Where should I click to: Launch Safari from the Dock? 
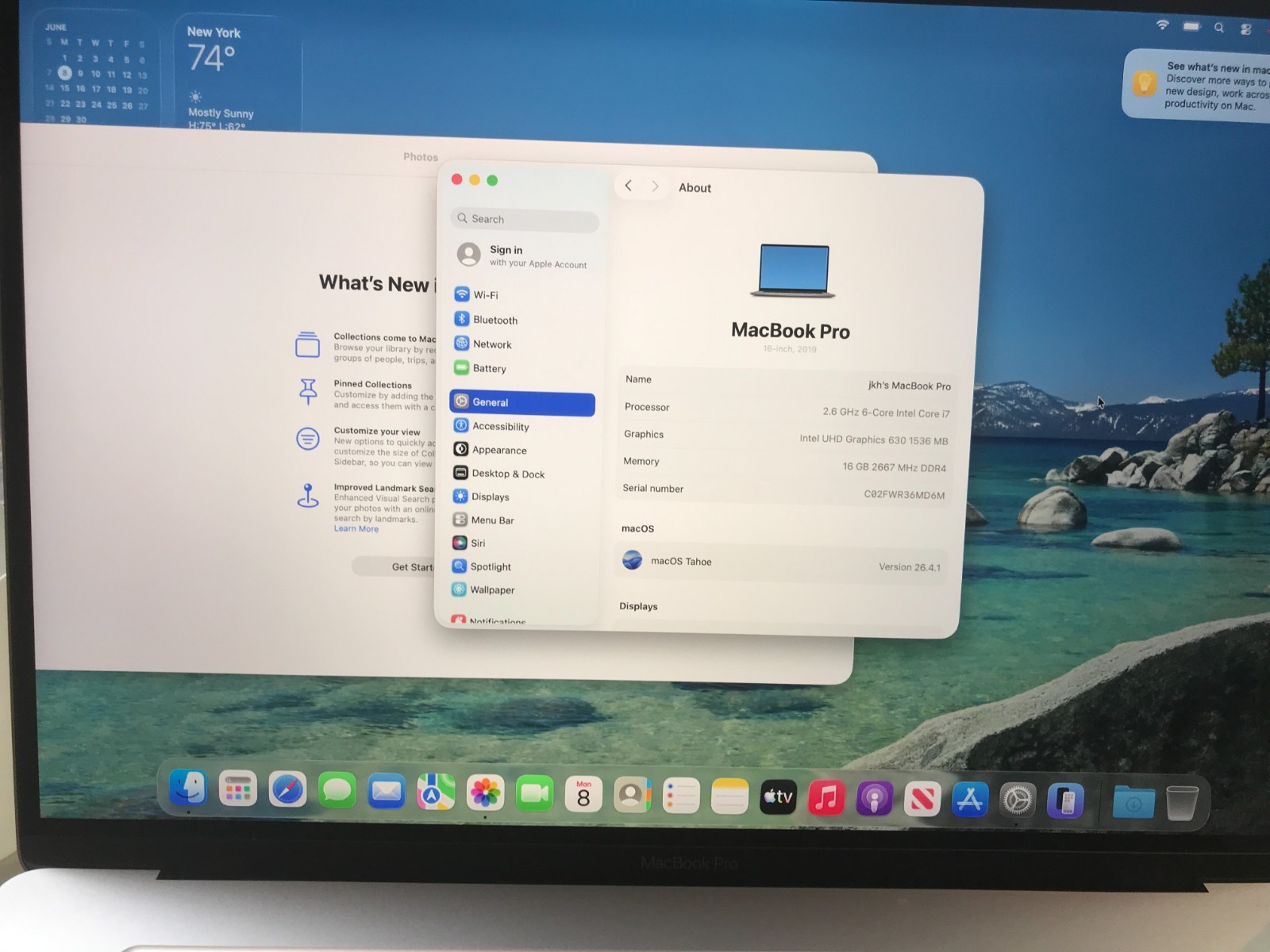(287, 790)
